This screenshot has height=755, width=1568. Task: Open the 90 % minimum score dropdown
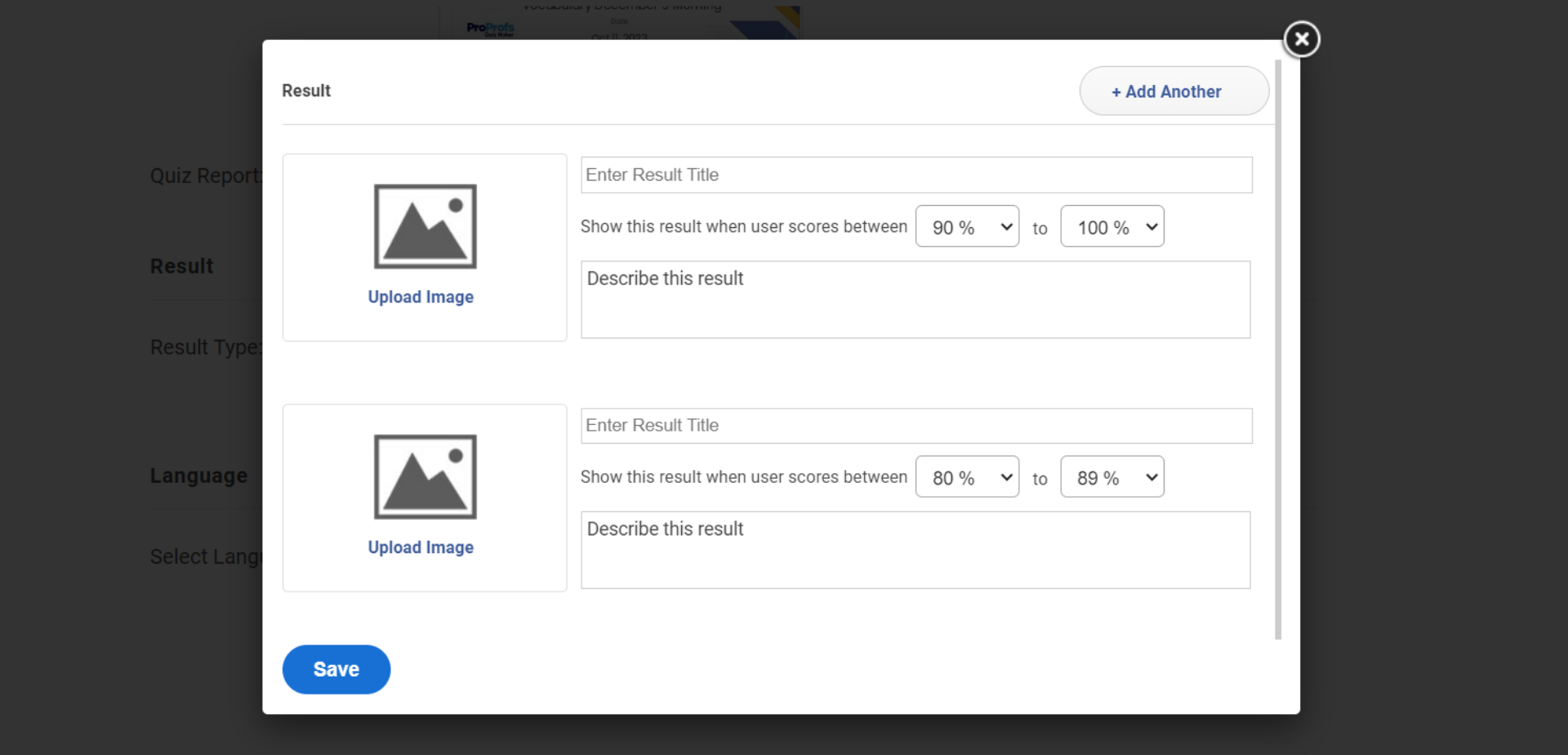[967, 227]
